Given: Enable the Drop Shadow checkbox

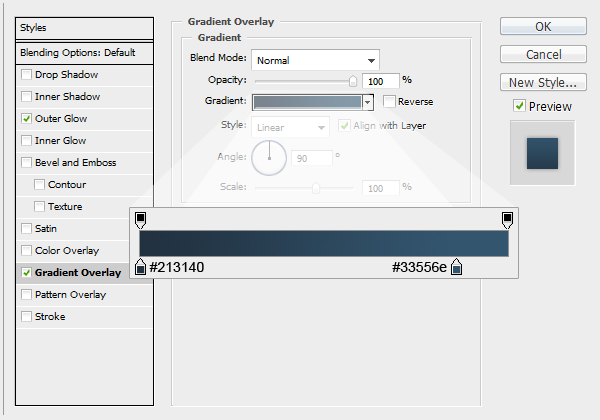Looking at the screenshot, I should (x=26, y=74).
